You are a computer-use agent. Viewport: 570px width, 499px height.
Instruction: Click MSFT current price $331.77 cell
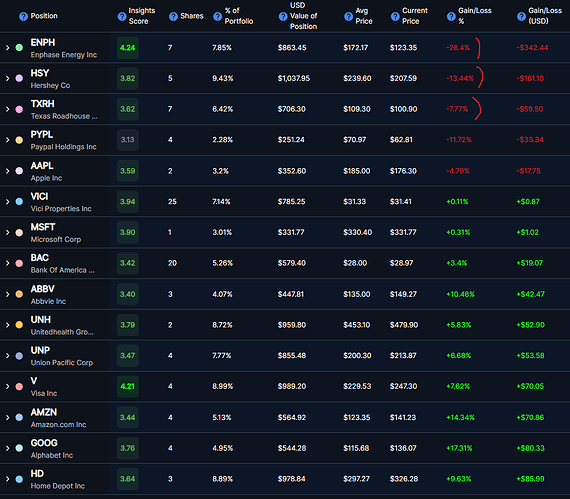[403, 232]
